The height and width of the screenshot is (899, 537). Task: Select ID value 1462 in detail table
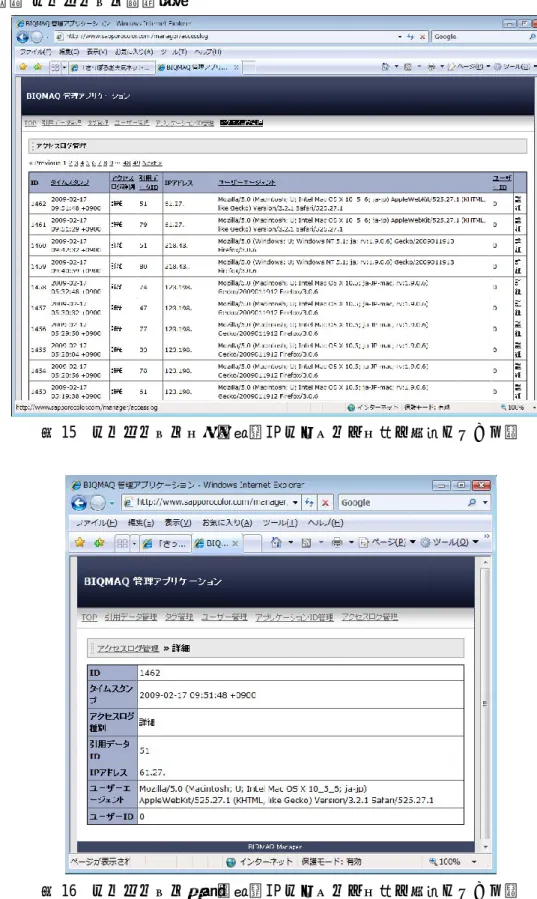[x=150, y=673]
